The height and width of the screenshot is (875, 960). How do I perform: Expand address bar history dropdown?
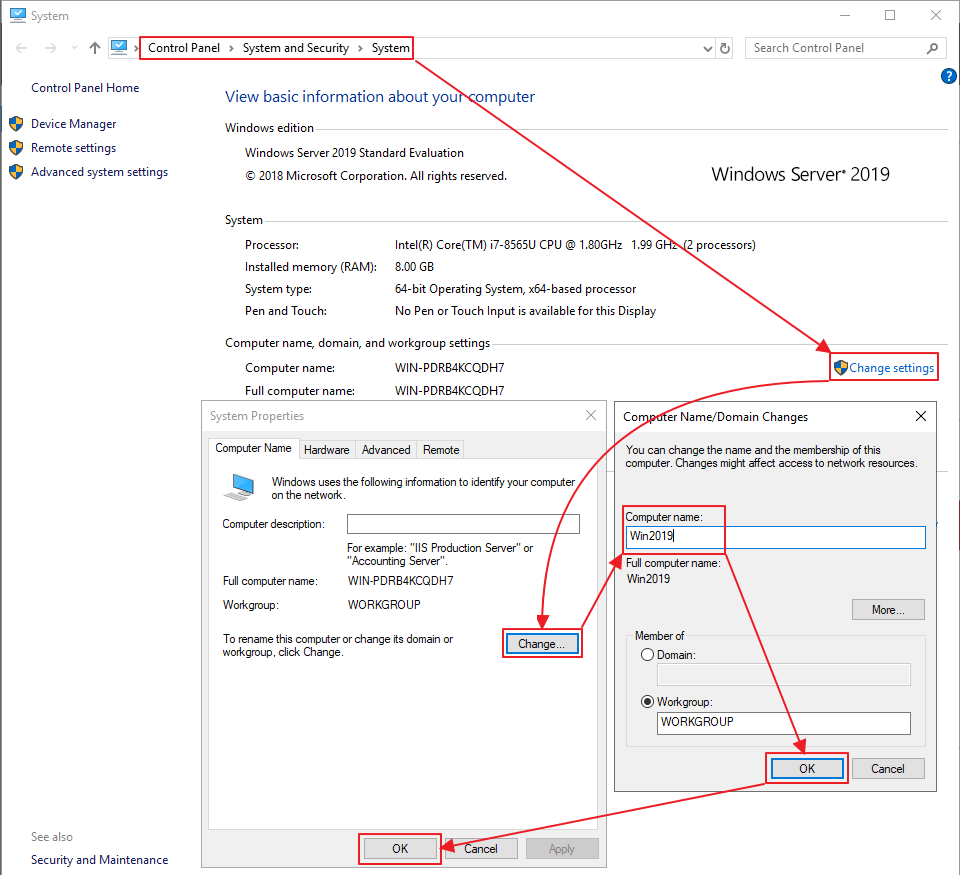pos(707,48)
